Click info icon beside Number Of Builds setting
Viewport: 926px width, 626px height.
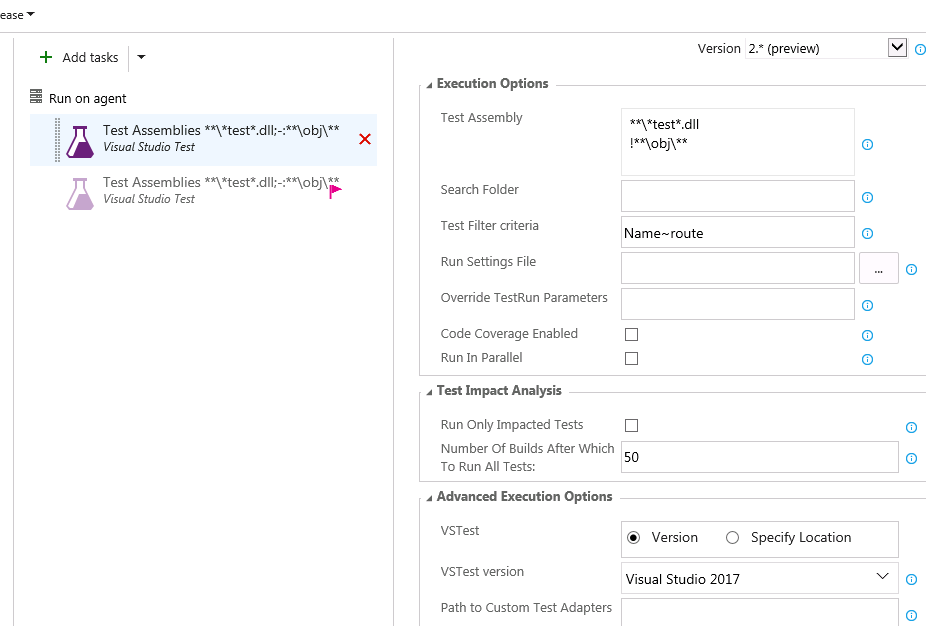[911, 457]
